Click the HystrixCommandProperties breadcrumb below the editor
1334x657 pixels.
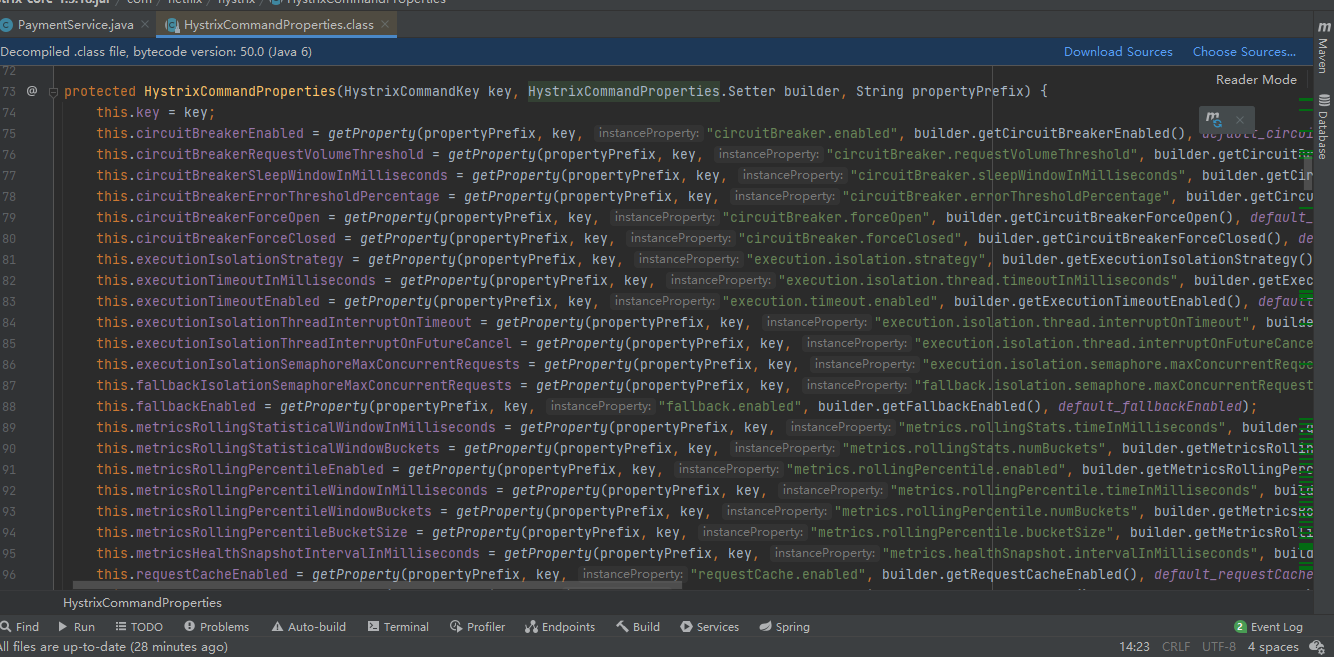[x=142, y=602]
